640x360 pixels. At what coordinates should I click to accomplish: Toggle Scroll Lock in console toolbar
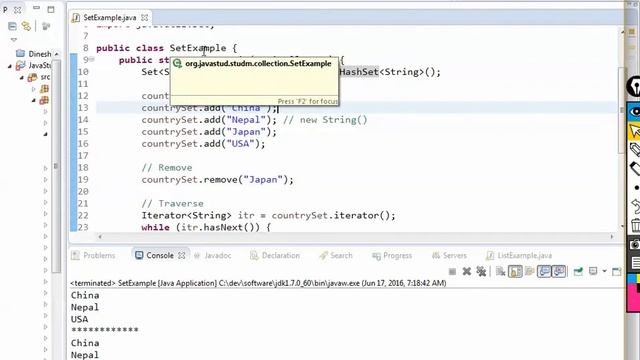point(515,271)
